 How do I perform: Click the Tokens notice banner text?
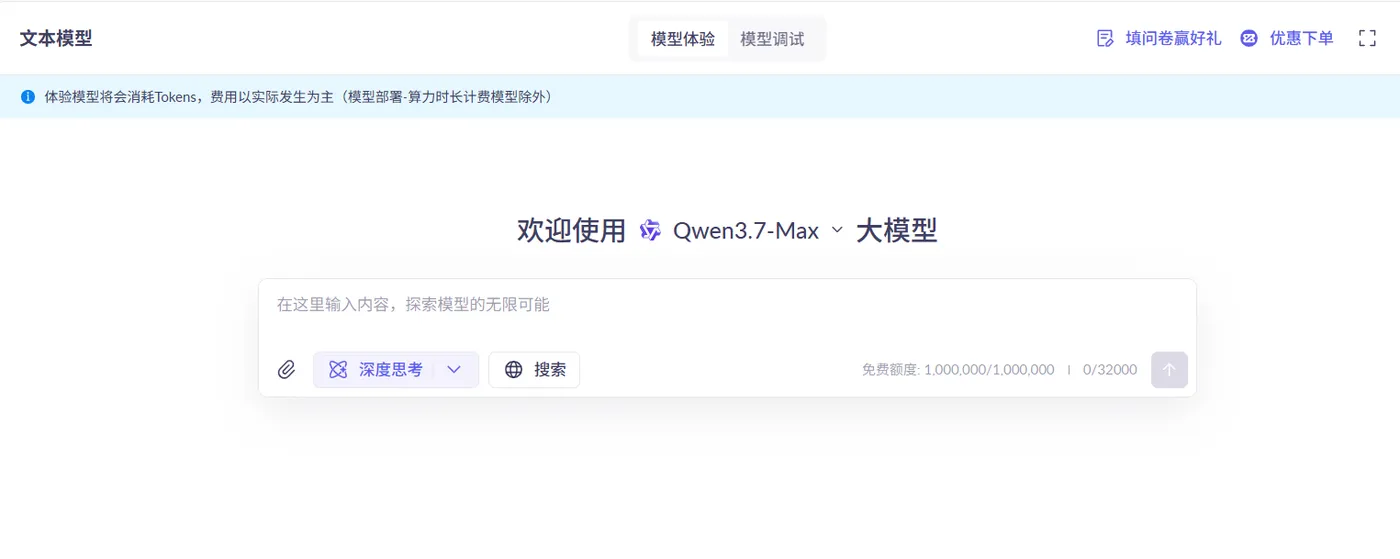(x=299, y=97)
